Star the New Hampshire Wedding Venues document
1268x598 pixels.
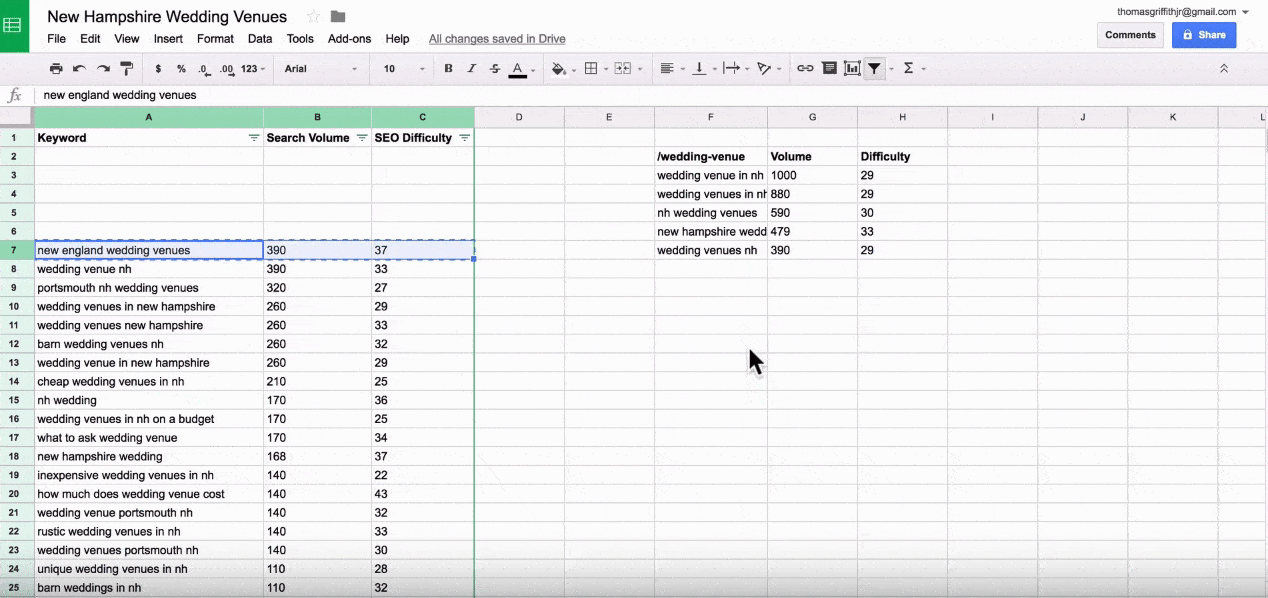[x=313, y=17]
